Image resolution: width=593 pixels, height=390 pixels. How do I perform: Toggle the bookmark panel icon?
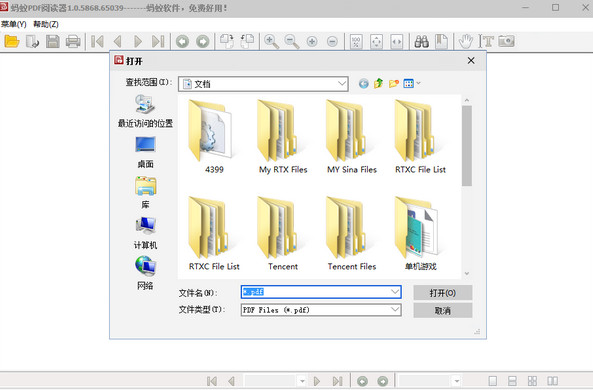coord(441,41)
